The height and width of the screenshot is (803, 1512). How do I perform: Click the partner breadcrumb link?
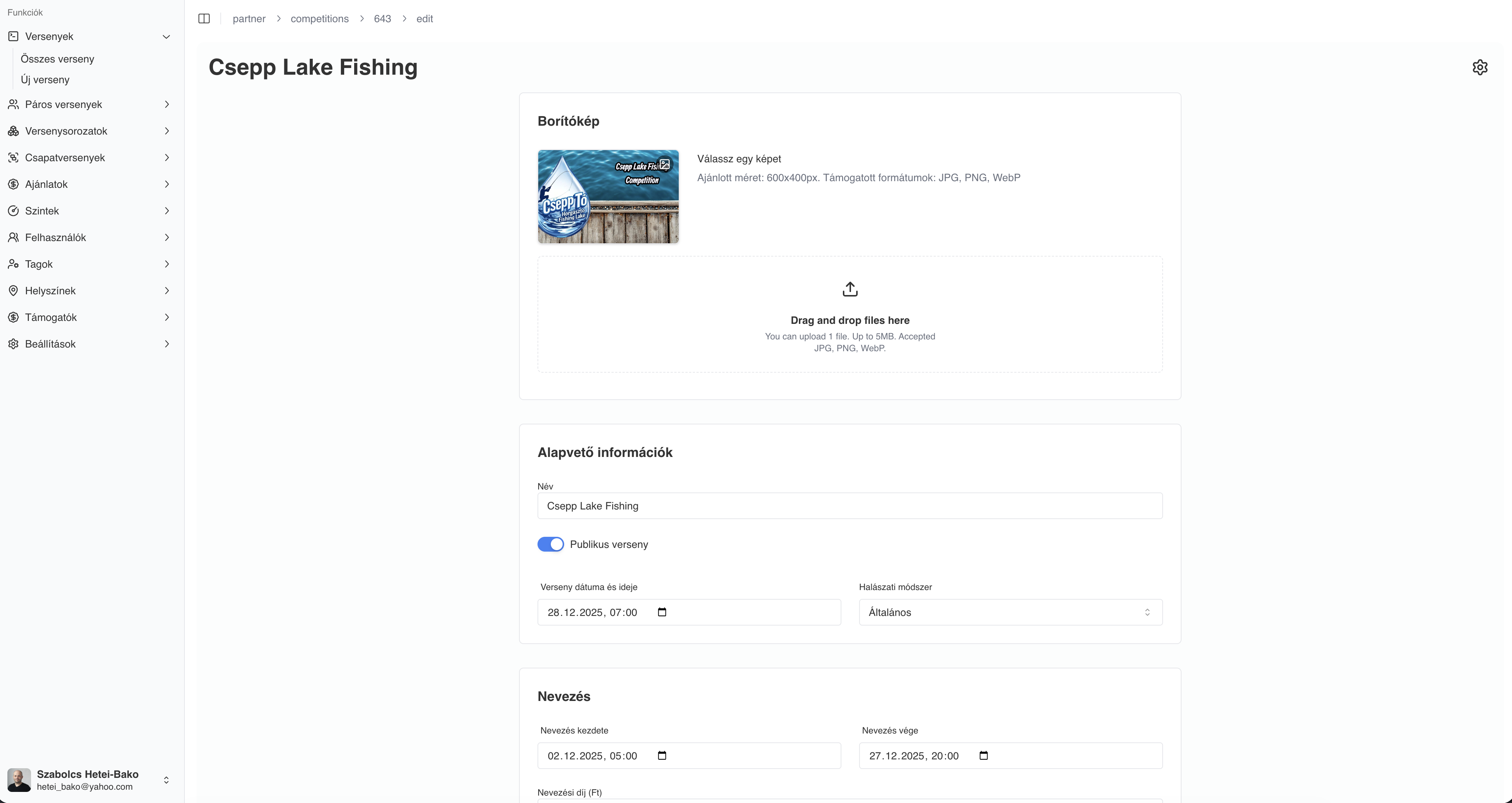[249, 18]
